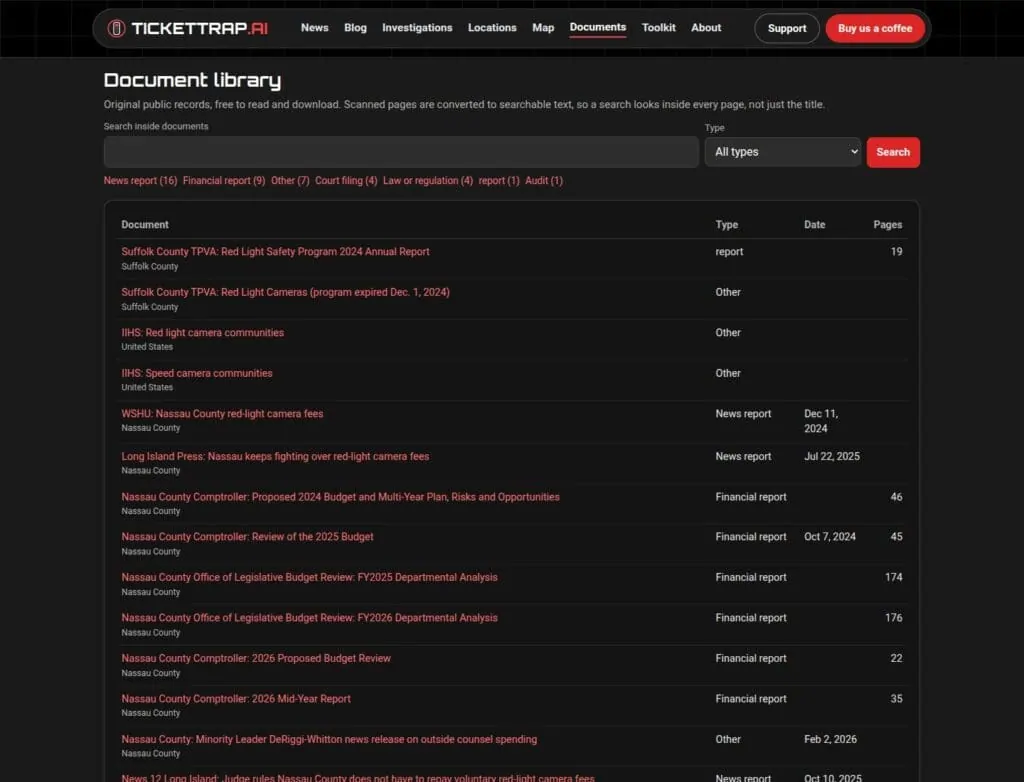The image size is (1024, 782).
Task: Click the Document library heading
Action: click(x=192, y=80)
